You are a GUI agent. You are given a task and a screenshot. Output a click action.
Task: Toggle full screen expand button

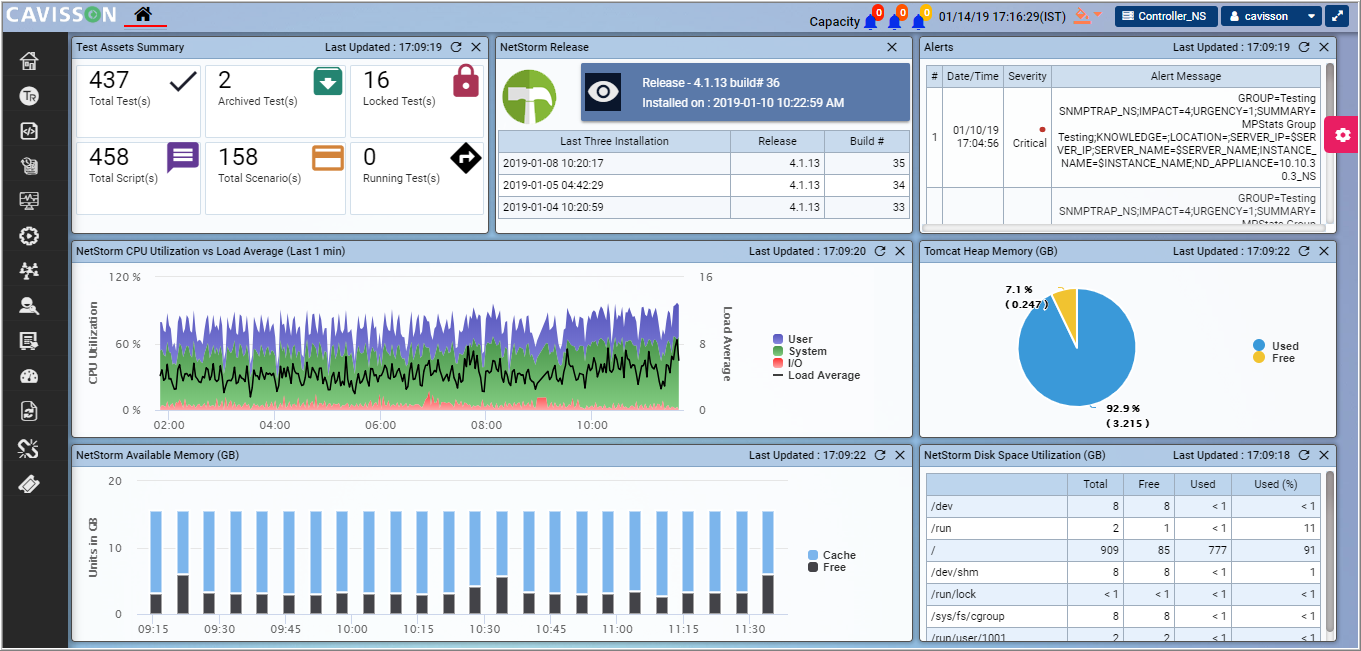[1336, 16]
